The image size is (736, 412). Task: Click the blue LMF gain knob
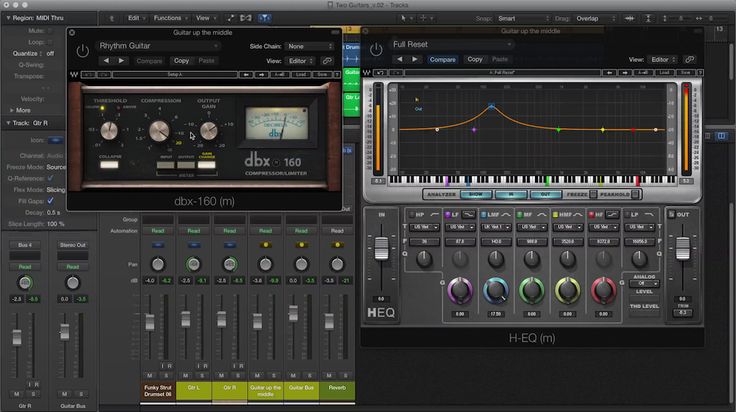coord(496,290)
